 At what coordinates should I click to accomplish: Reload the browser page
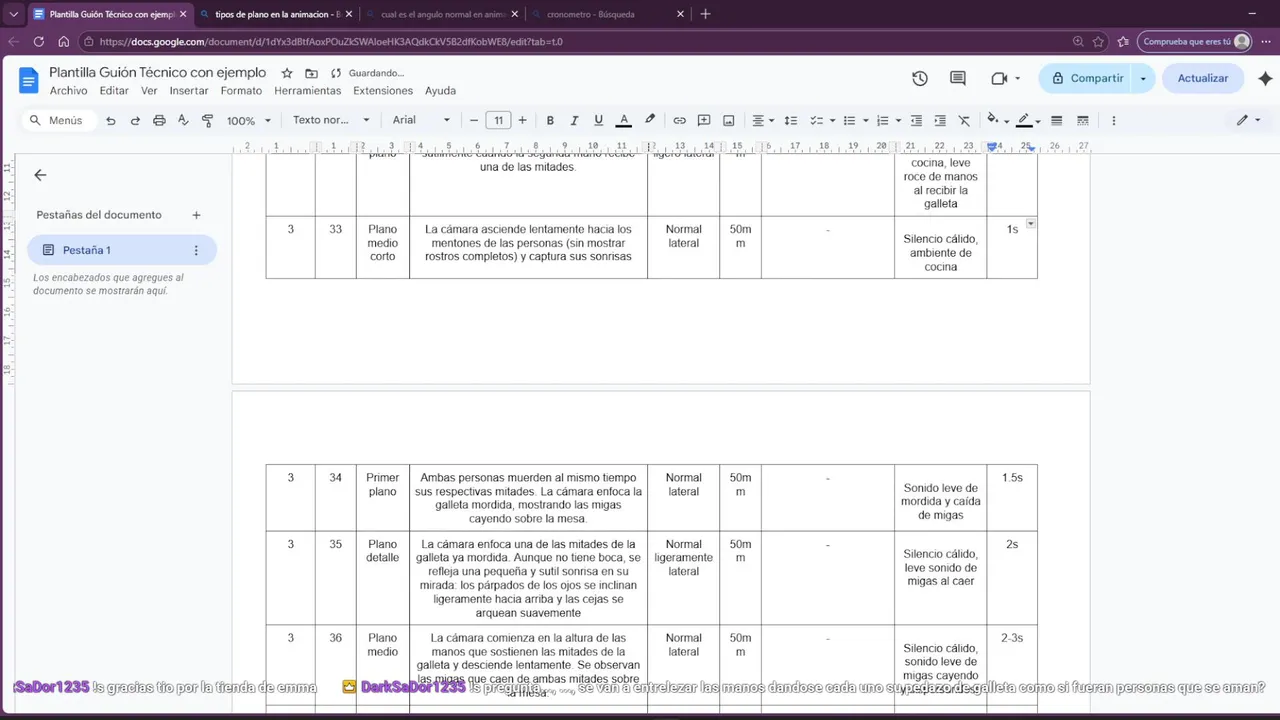coord(39,42)
